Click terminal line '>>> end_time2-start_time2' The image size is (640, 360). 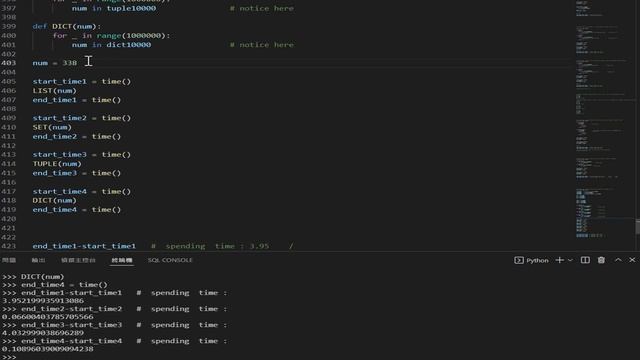click(x=62, y=309)
